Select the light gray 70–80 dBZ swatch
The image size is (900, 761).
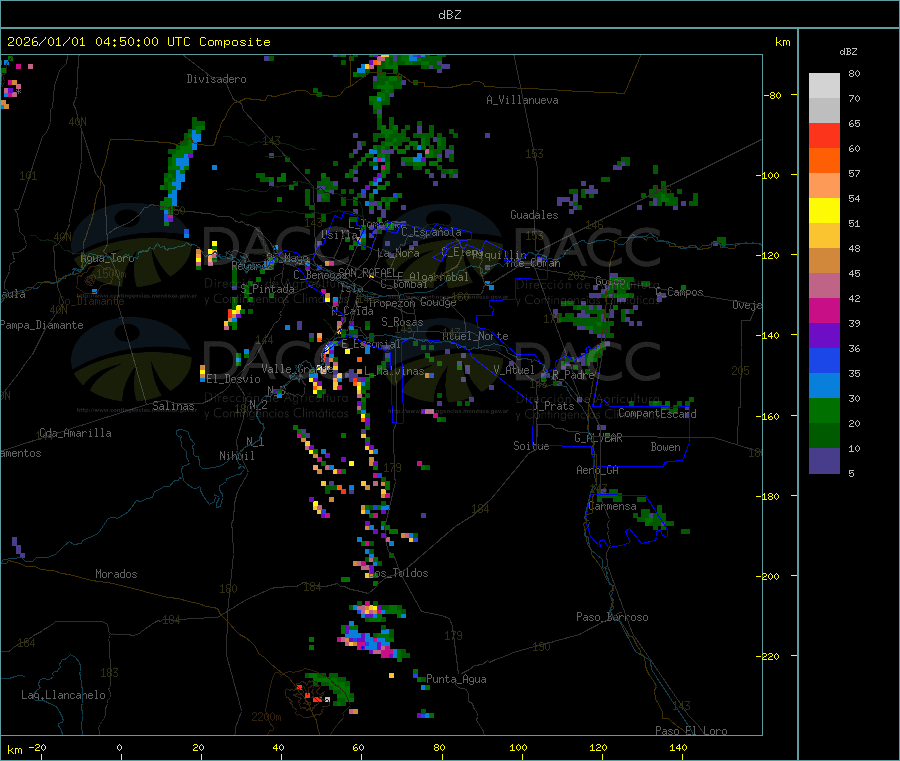coord(824,86)
